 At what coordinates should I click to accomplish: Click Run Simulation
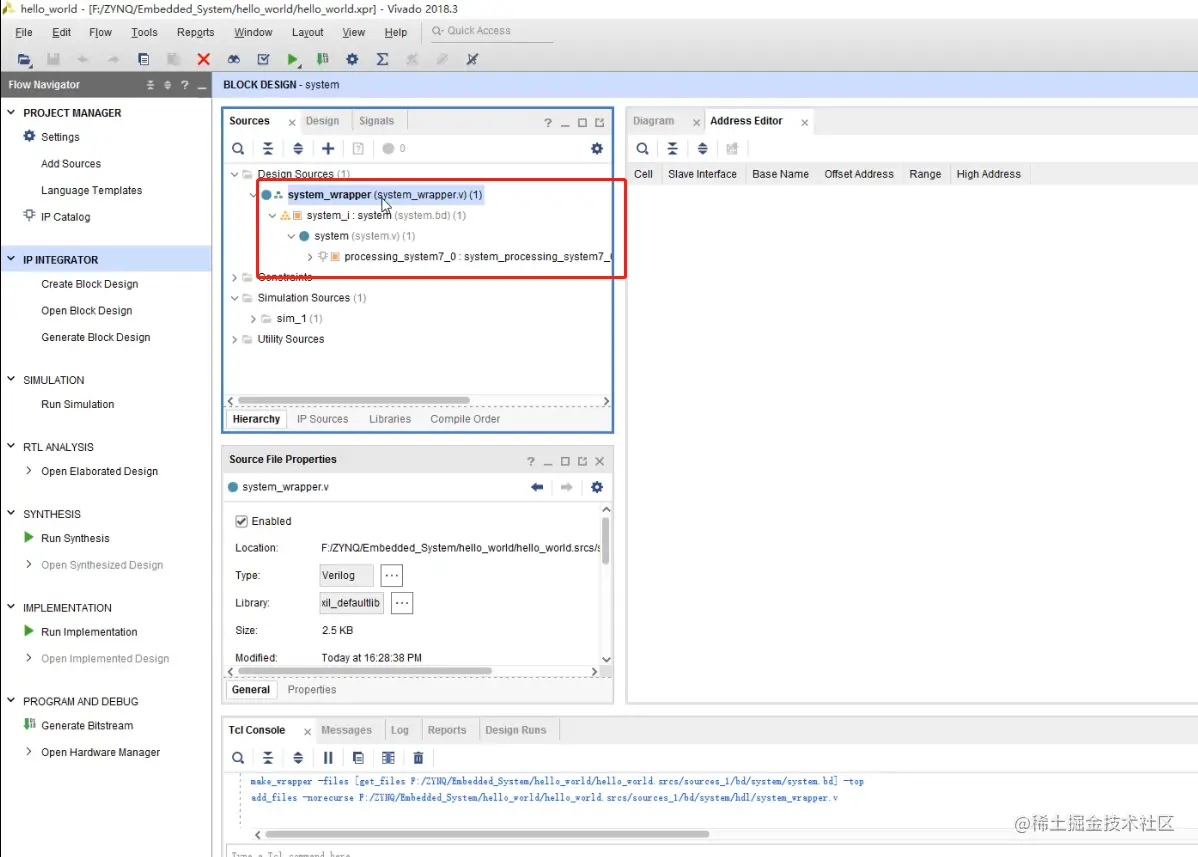(77, 404)
